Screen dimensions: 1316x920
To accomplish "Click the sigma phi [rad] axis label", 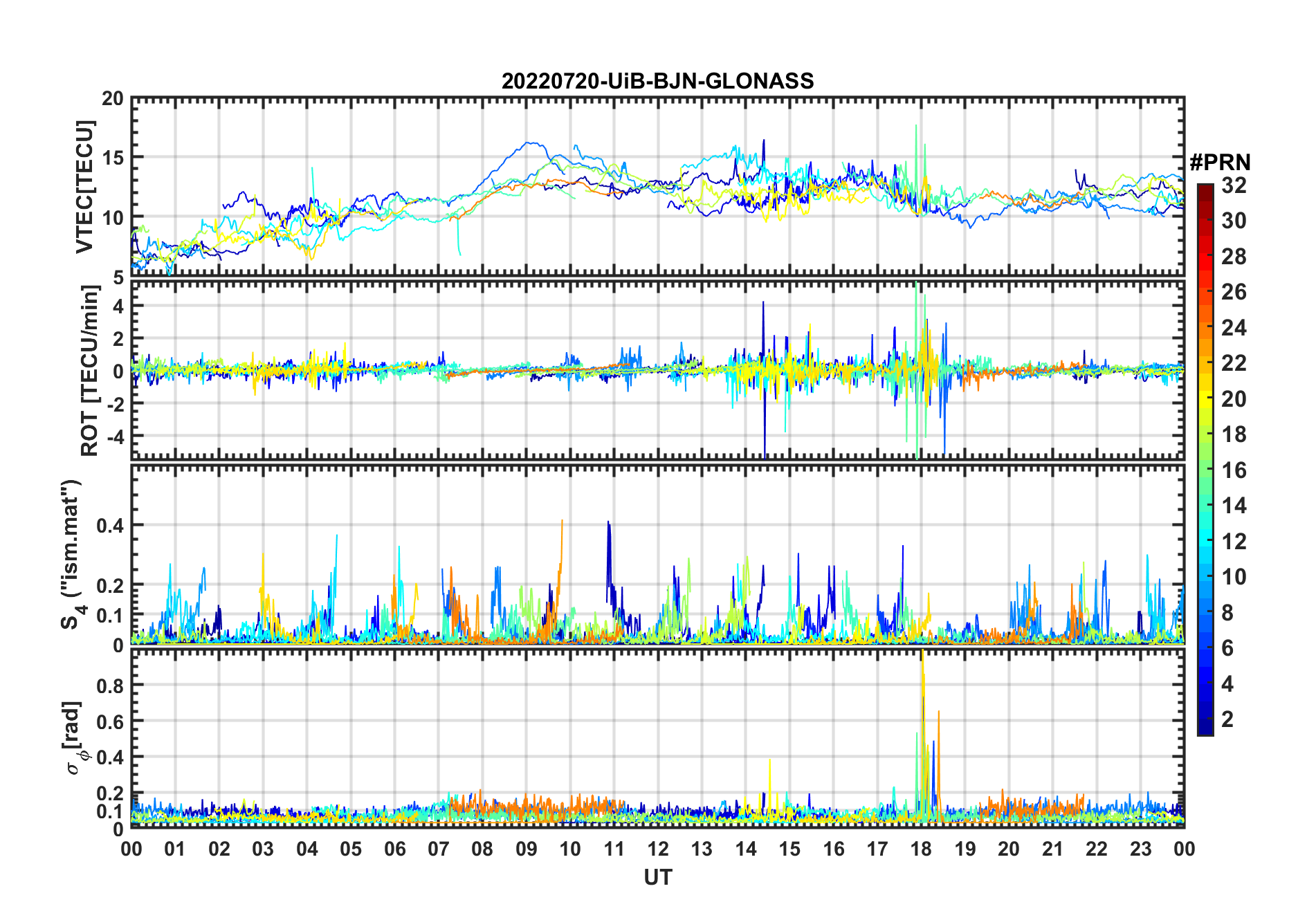I will (75, 737).
